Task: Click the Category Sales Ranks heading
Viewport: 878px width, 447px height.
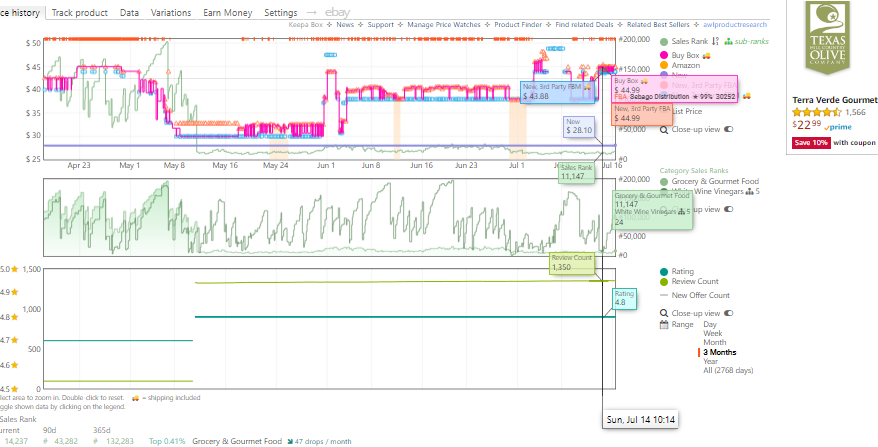Action: pos(694,171)
